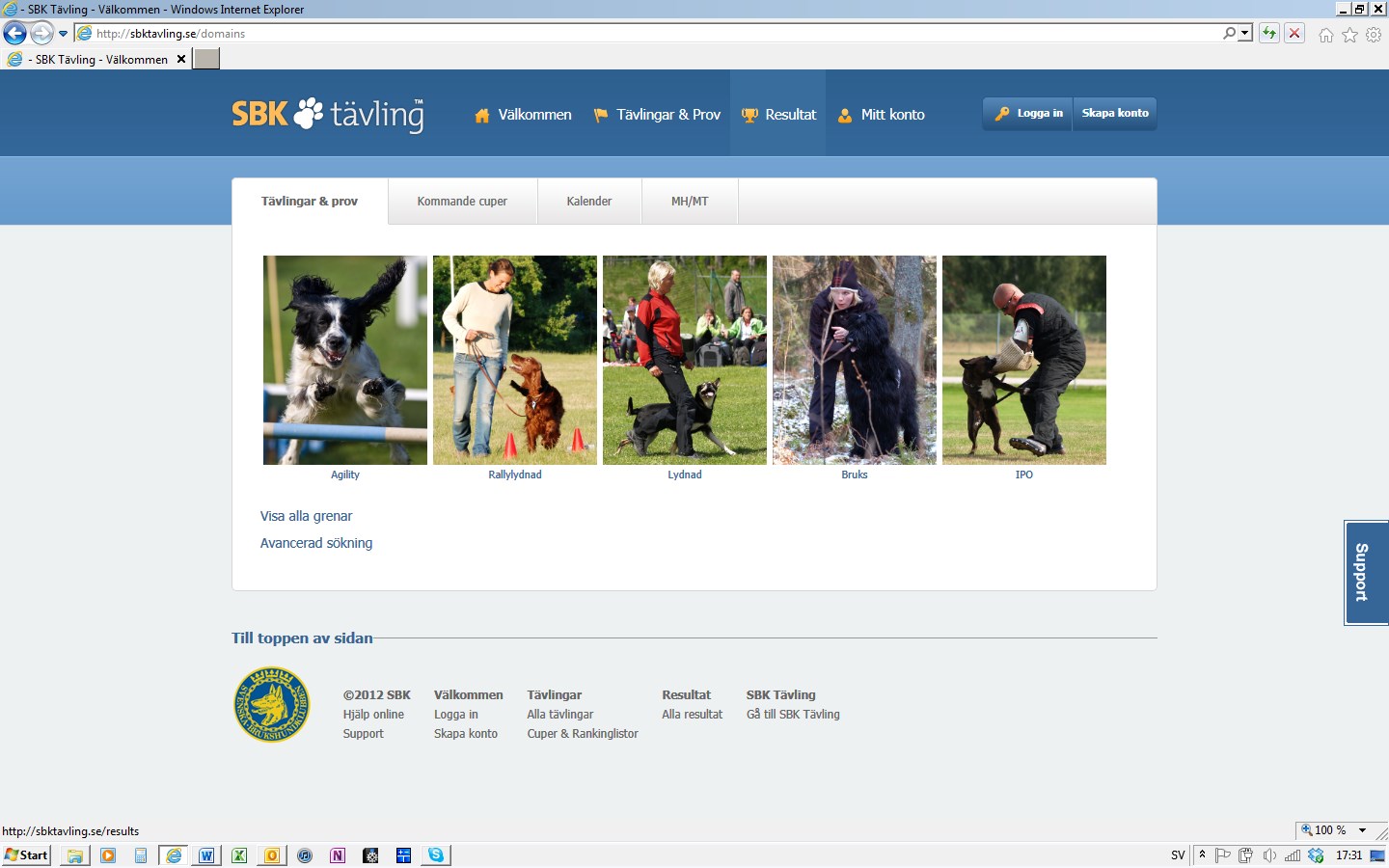Open Resultat in the top navigation

(x=778, y=115)
